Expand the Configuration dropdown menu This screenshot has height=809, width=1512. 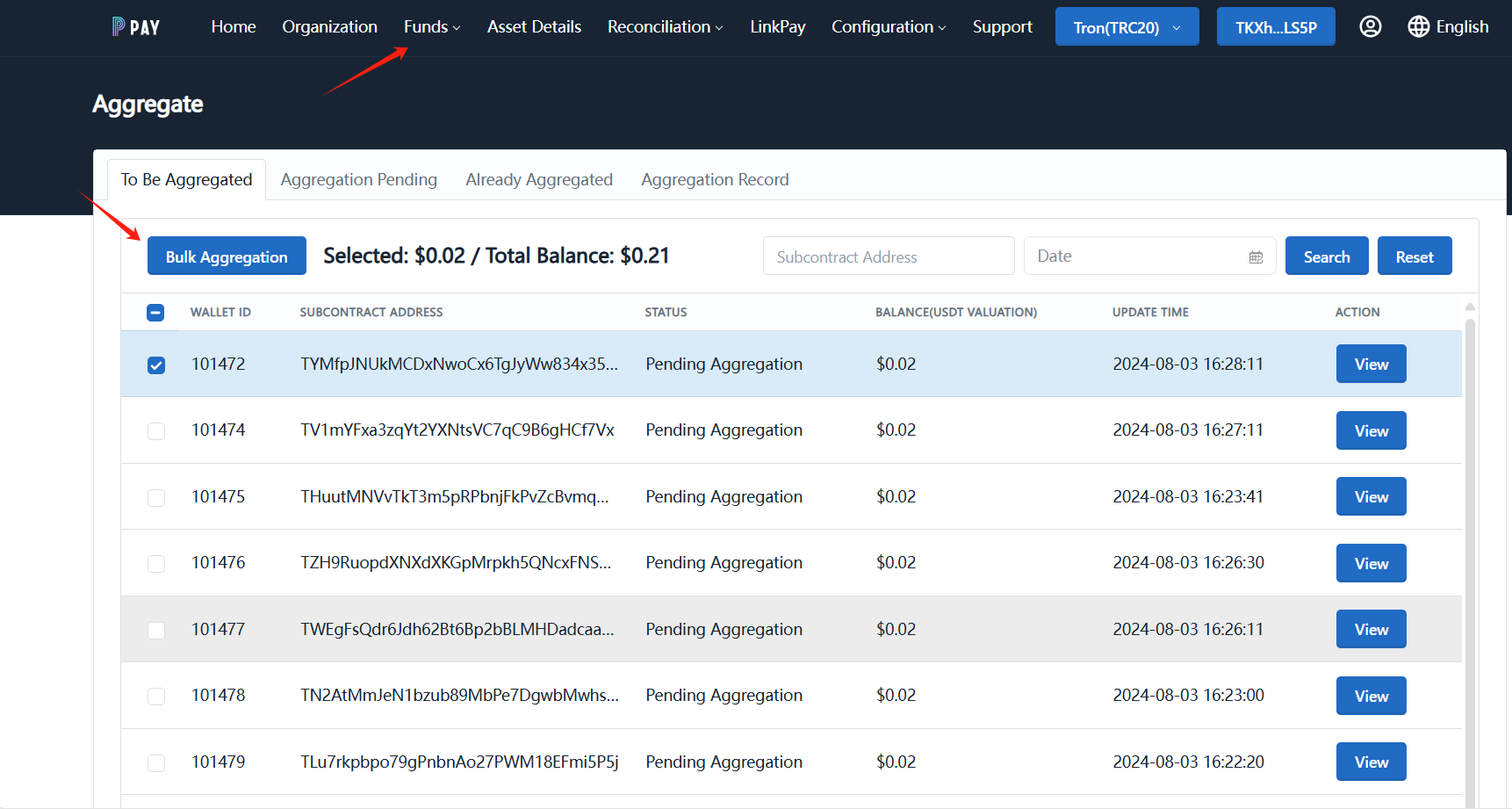(889, 26)
